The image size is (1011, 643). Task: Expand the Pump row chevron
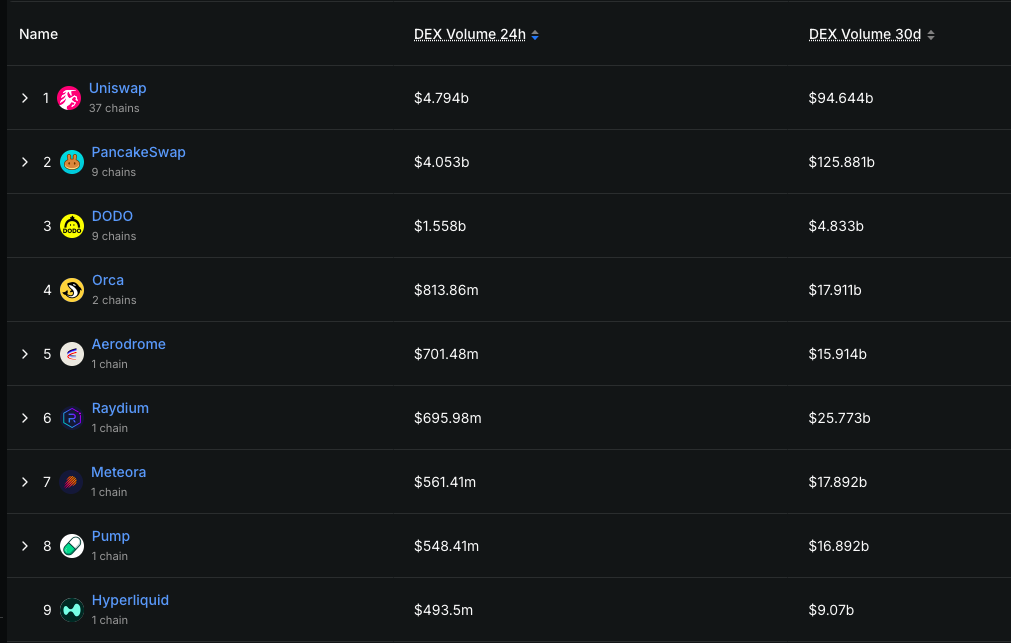coord(25,546)
